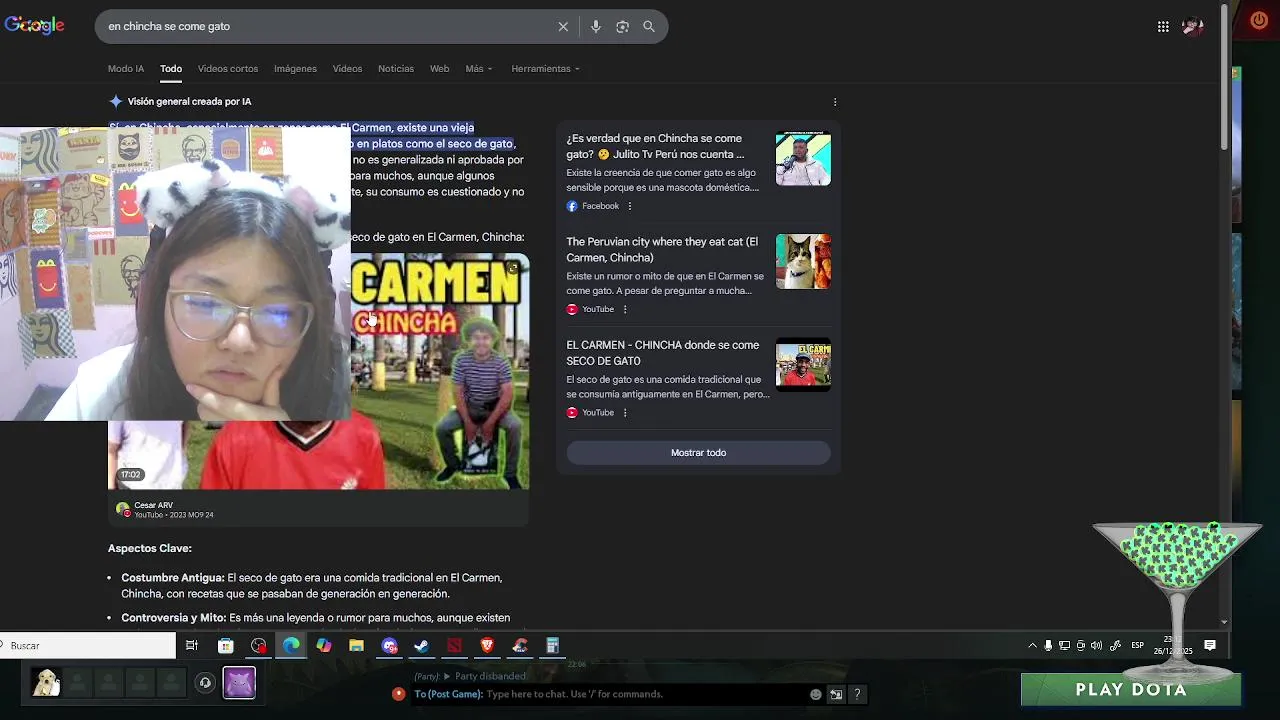Open the volume control in system tray
This screenshot has height=720, width=1280.
coord(1097,646)
